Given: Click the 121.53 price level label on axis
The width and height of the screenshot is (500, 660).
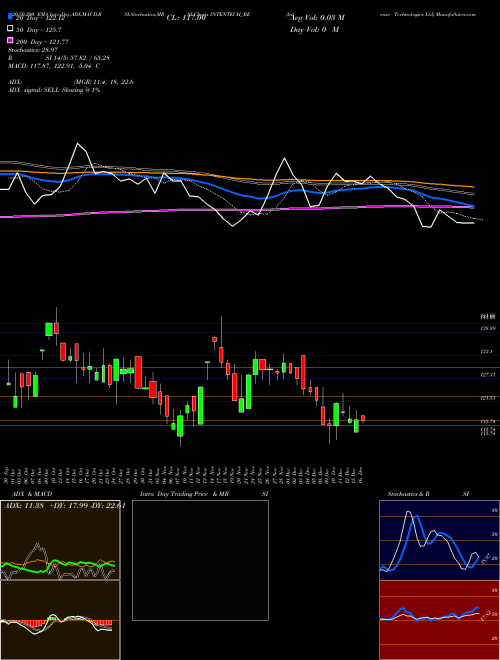Looking at the screenshot, I should (488, 397).
